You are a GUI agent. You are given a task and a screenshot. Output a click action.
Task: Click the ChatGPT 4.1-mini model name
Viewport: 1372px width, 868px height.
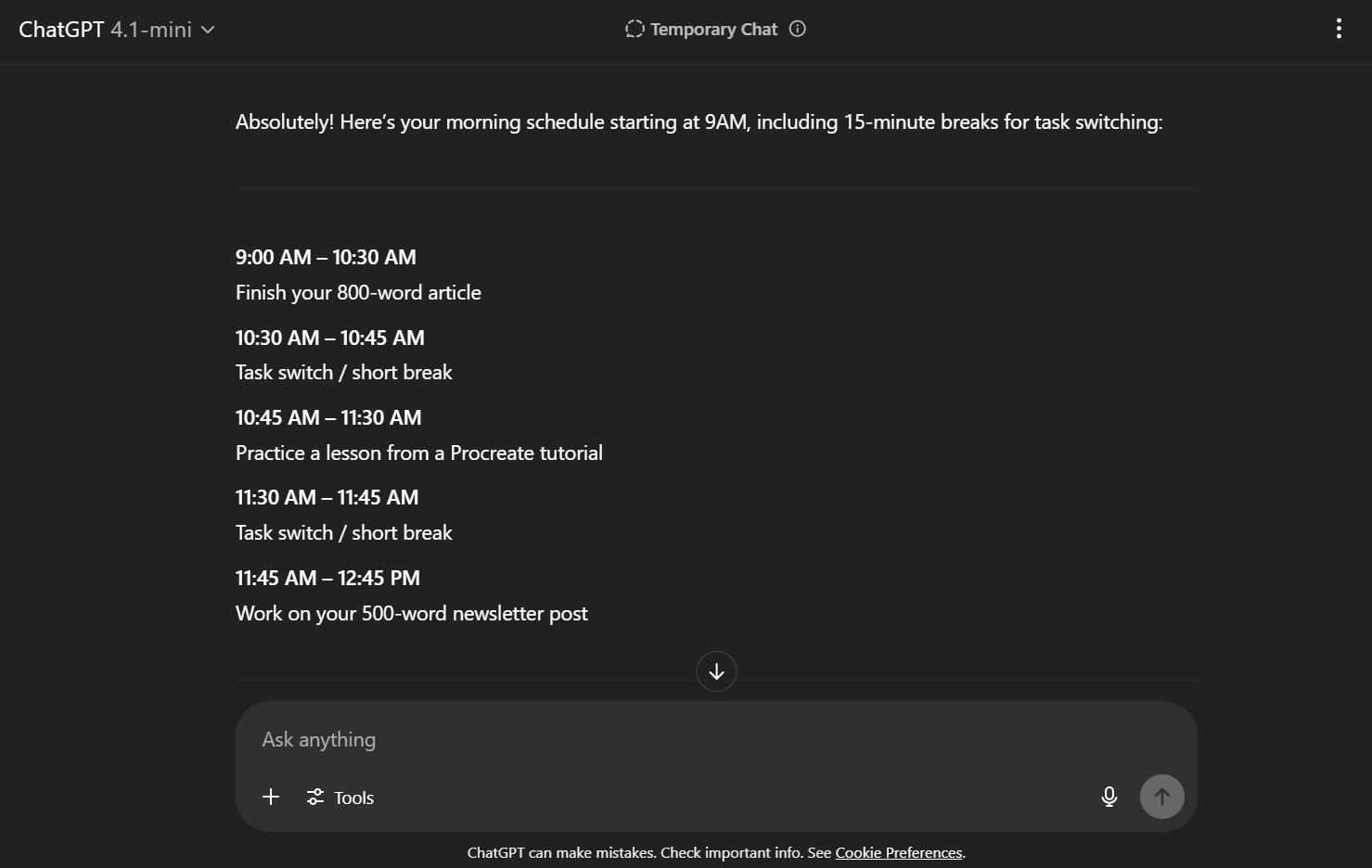coord(105,30)
